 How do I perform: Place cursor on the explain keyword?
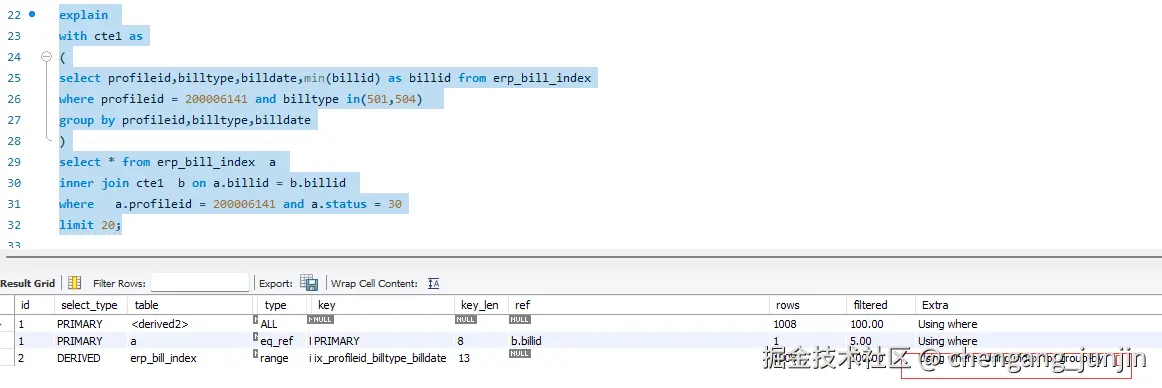(84, 15)
